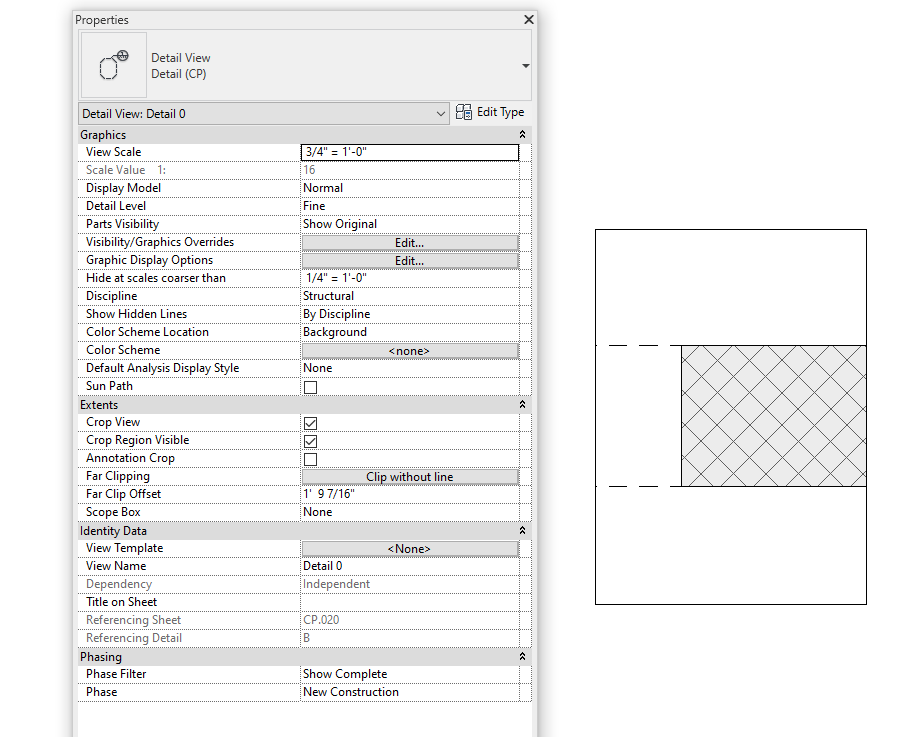This screenshot has height=737, width=921.
Task: Collapse the Extents section
Action: coord(521,404)
